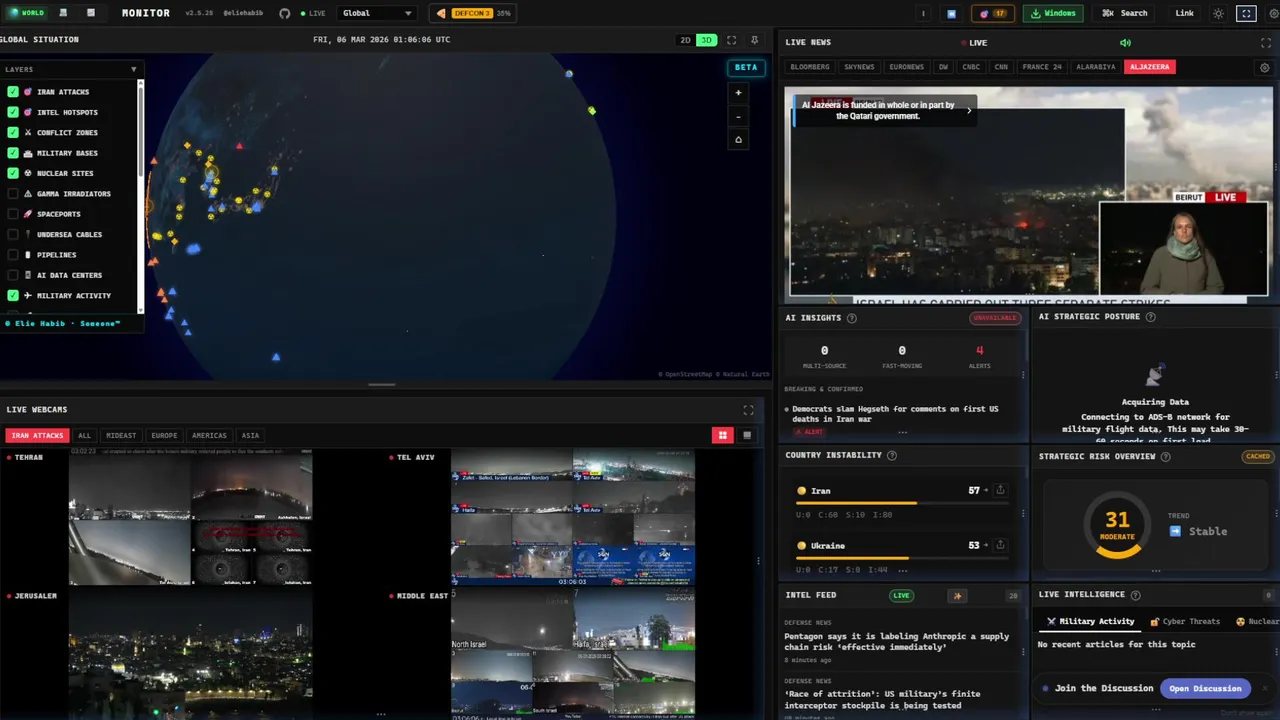The height and width of the screenshot is (720, 1280).
Task: Uncheck the Intel Hotspots layer
Action: tap(13, 112)
